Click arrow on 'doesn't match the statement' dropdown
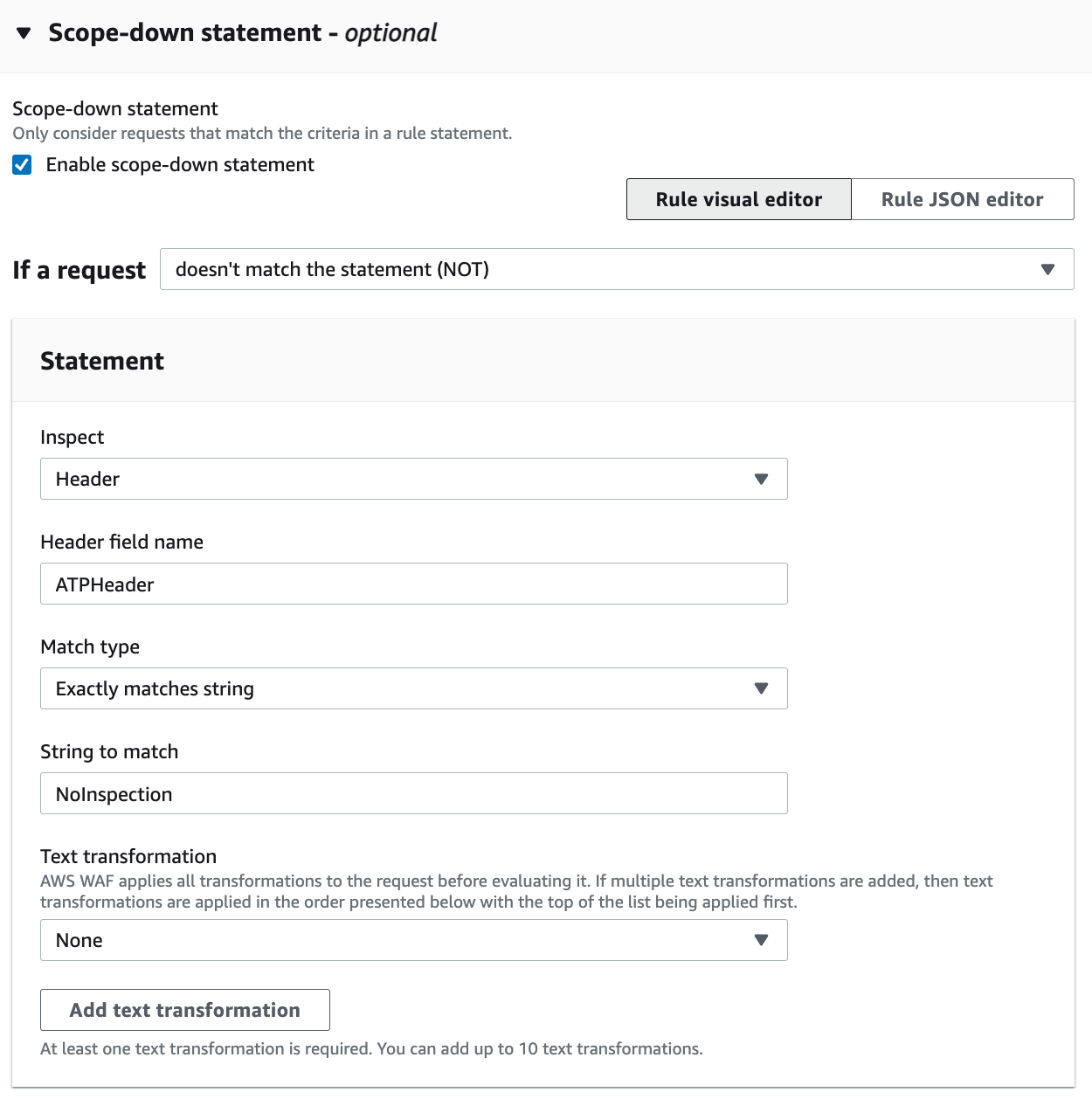Image resolution: width=1092 pixels, height=1106 pixels. (x=1047, y=269)
